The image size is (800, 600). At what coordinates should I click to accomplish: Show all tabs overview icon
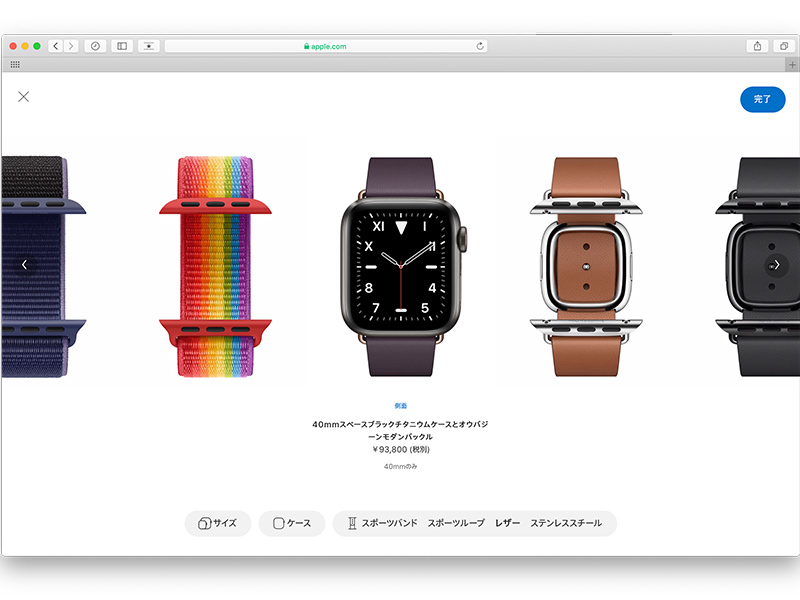pos(784,46)
